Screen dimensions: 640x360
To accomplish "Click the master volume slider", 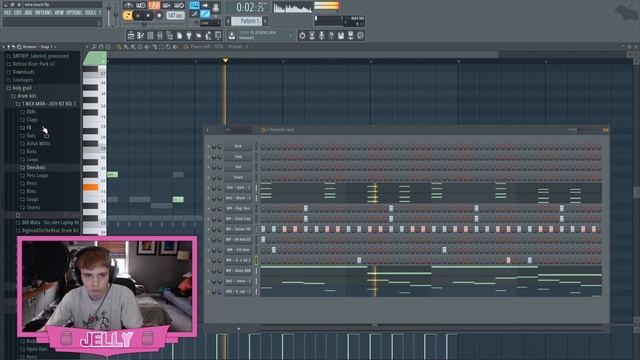I will 109,16.
